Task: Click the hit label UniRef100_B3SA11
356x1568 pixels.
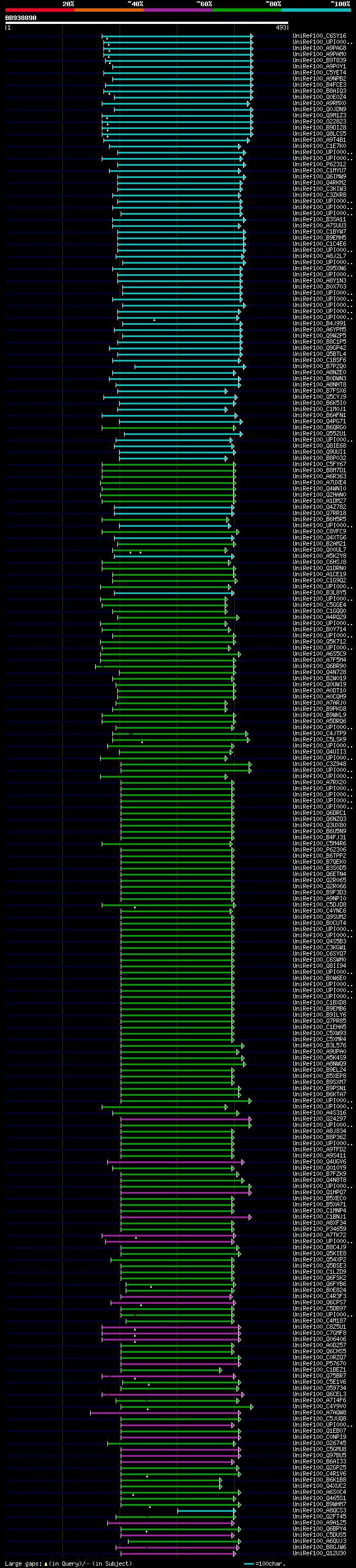Action: [x=319, y=220]
